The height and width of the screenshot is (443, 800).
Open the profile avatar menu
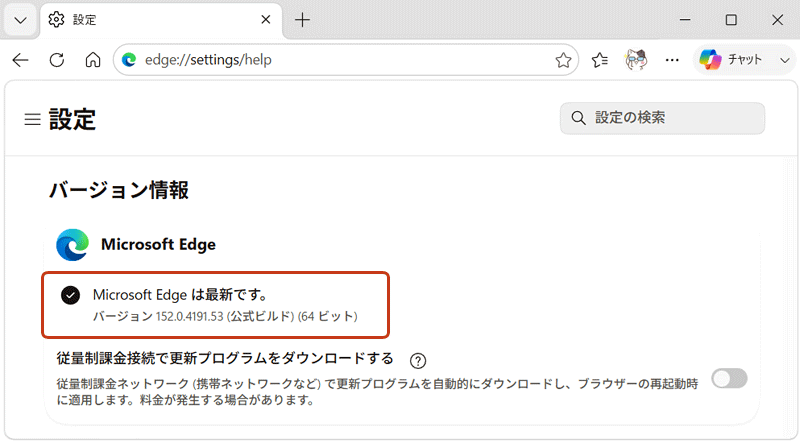[636, 60]
